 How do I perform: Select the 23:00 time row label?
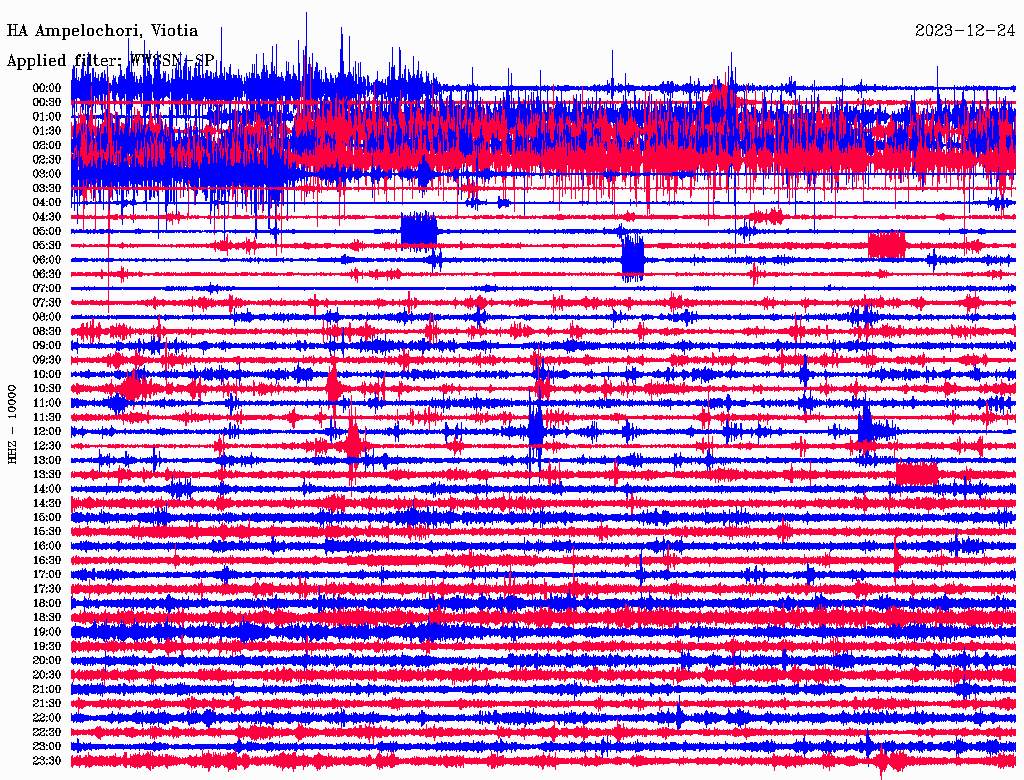(47, 746)
